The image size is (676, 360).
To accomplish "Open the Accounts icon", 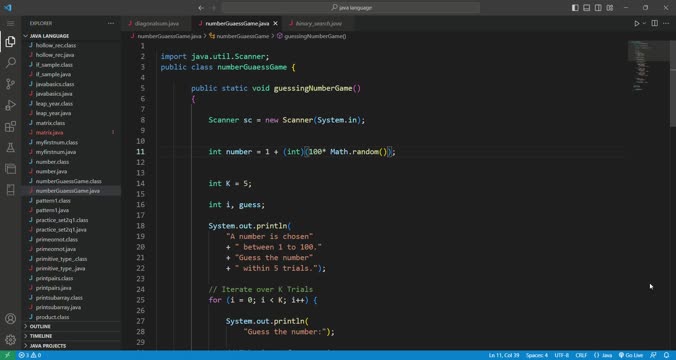I will point(10,319).
